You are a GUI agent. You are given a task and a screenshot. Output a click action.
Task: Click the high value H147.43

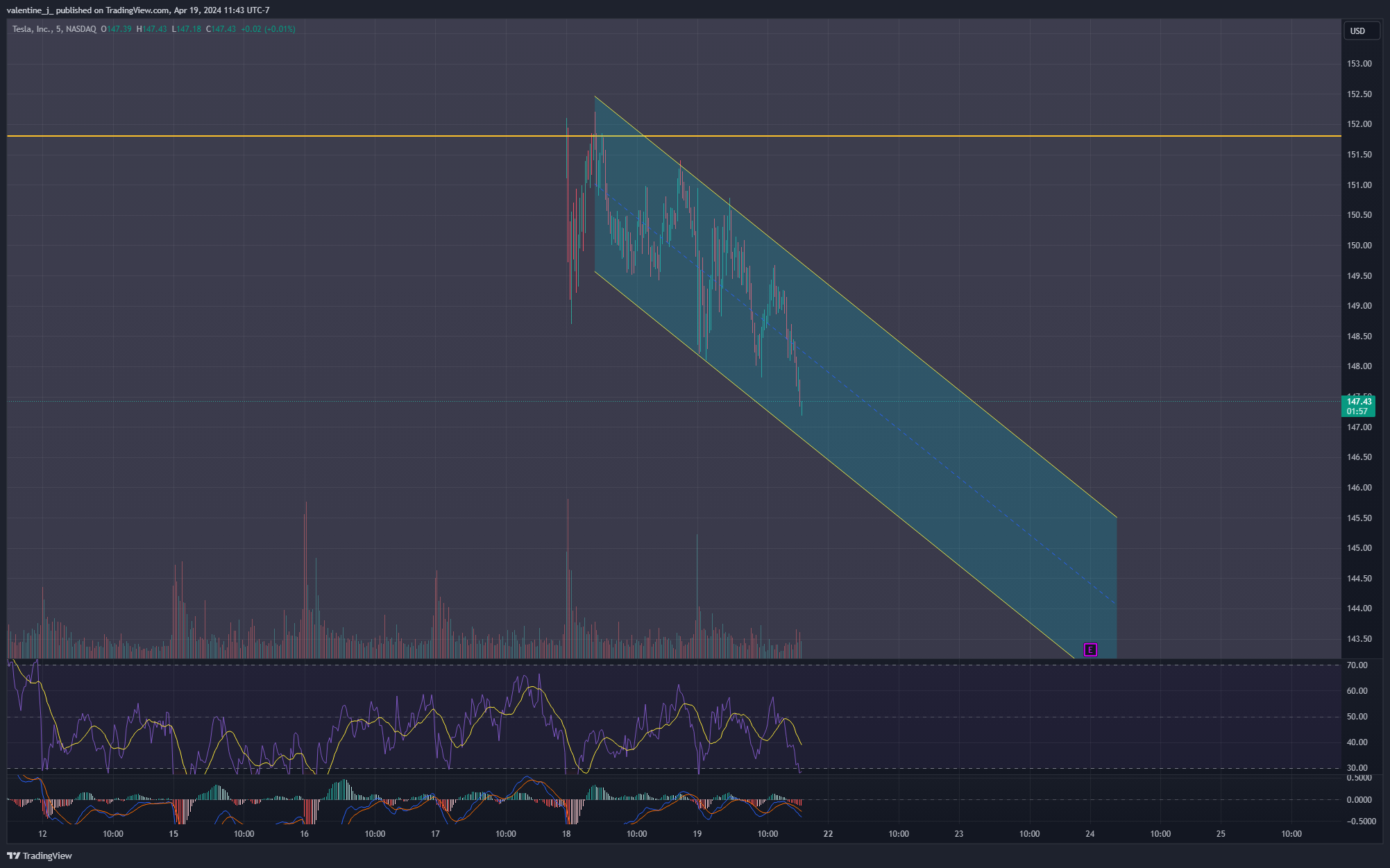[151, 29]
